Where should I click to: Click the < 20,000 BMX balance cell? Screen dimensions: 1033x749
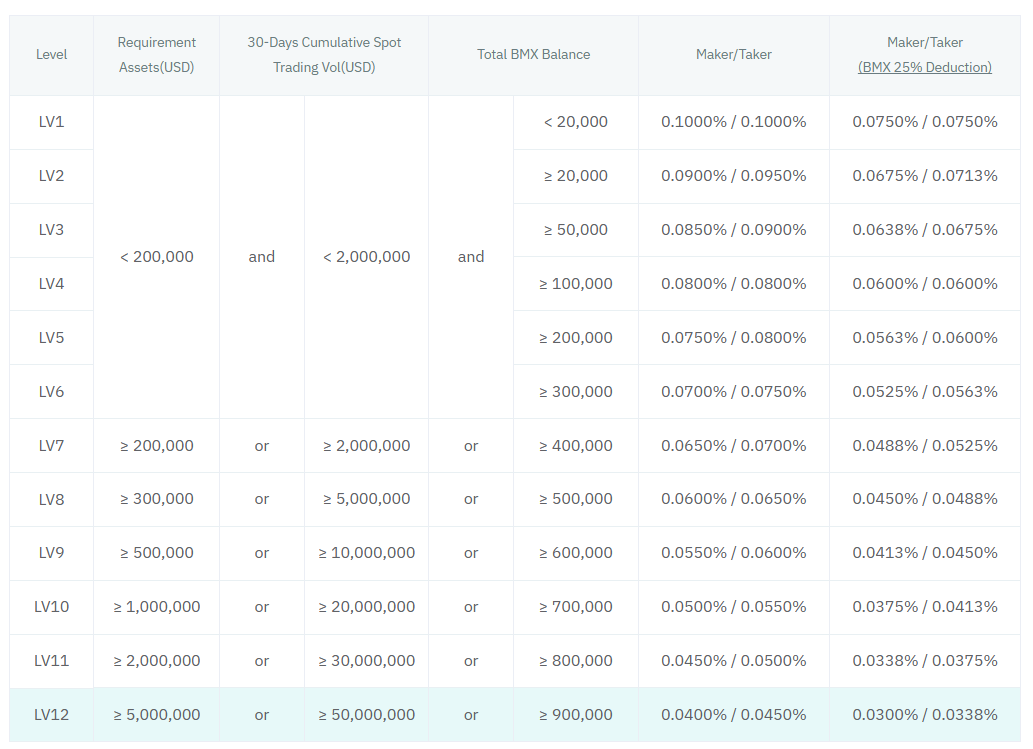tap(577, 121)
